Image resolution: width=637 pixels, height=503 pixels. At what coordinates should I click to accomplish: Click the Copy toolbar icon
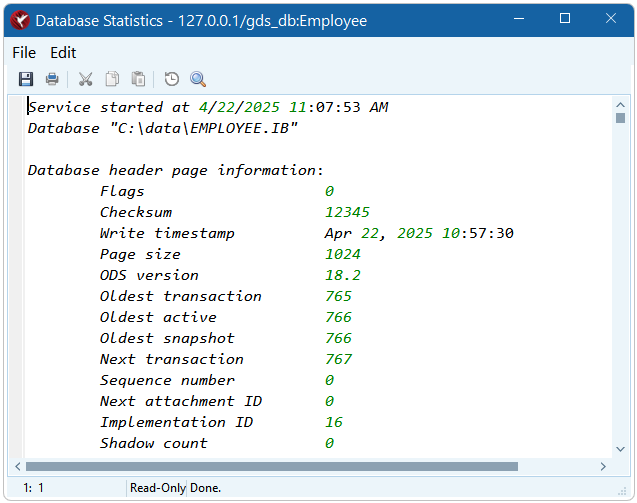pyautogui.click(x=112, y=79)
